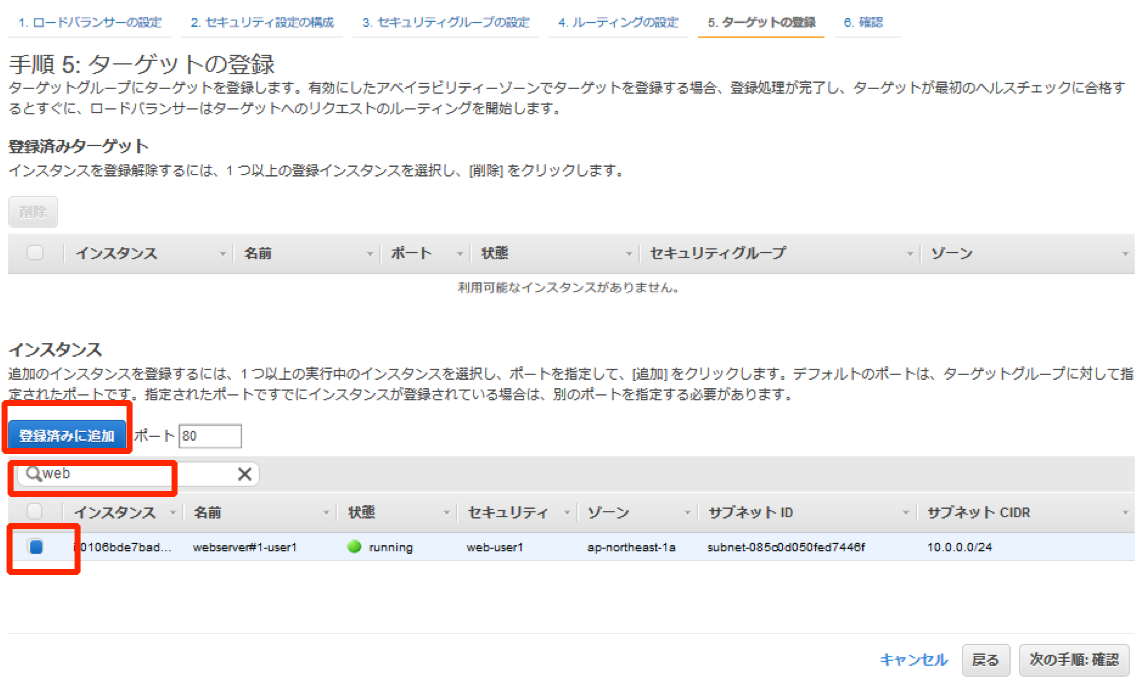
Task: Click the 利用可能なインスタンスがありません message
Action: [x=570, y=288]
